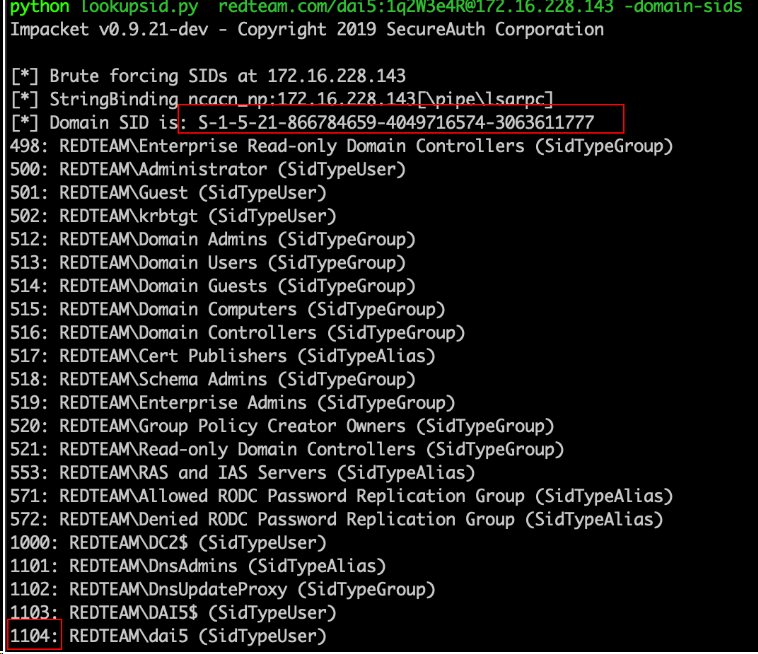
Task: Click the highlighted 1104 RID number
Action: click(x=34, y=635)
